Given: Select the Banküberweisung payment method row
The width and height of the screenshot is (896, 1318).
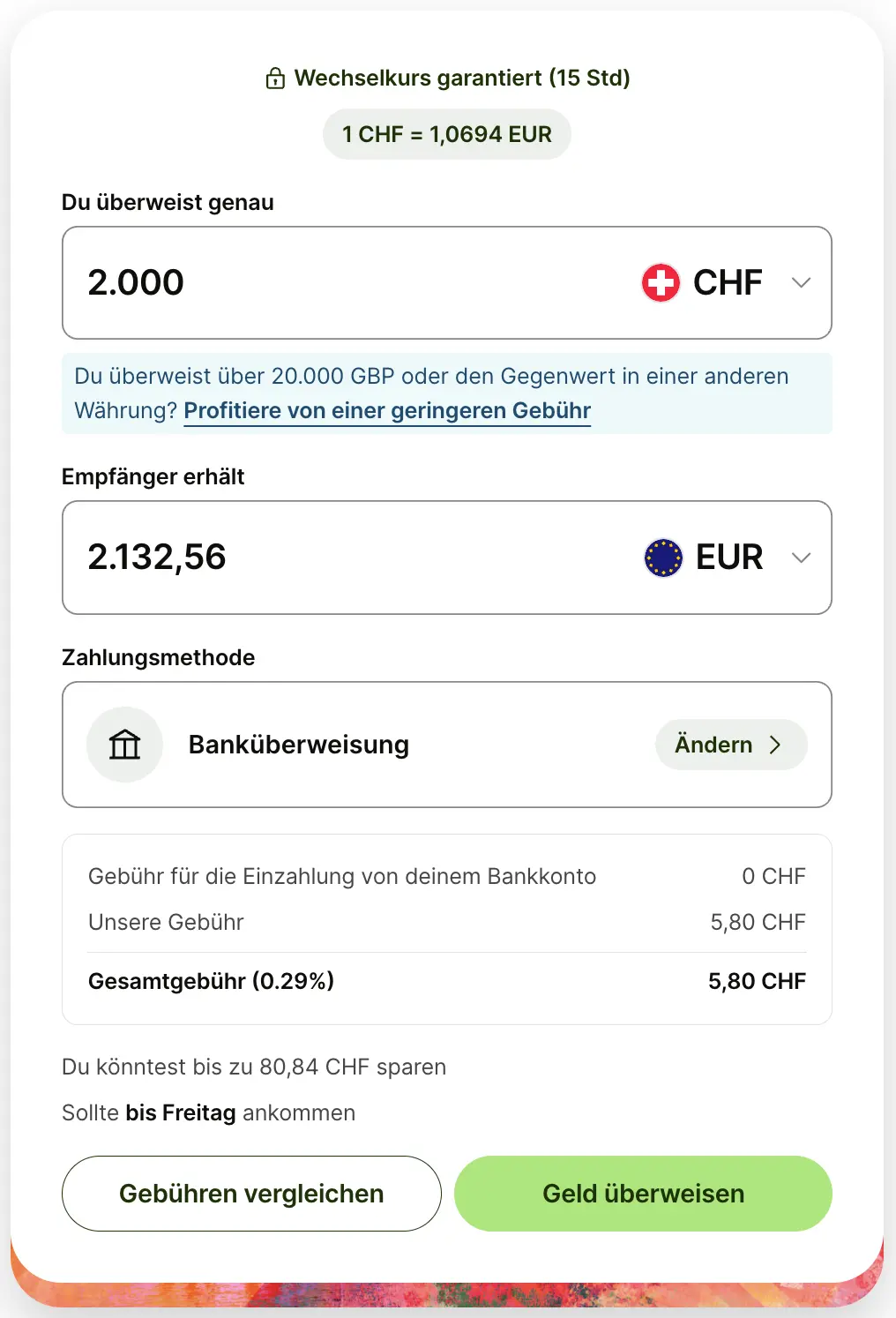Looking at the screenshot, I should pyautogui.click(x=447, y=745).
